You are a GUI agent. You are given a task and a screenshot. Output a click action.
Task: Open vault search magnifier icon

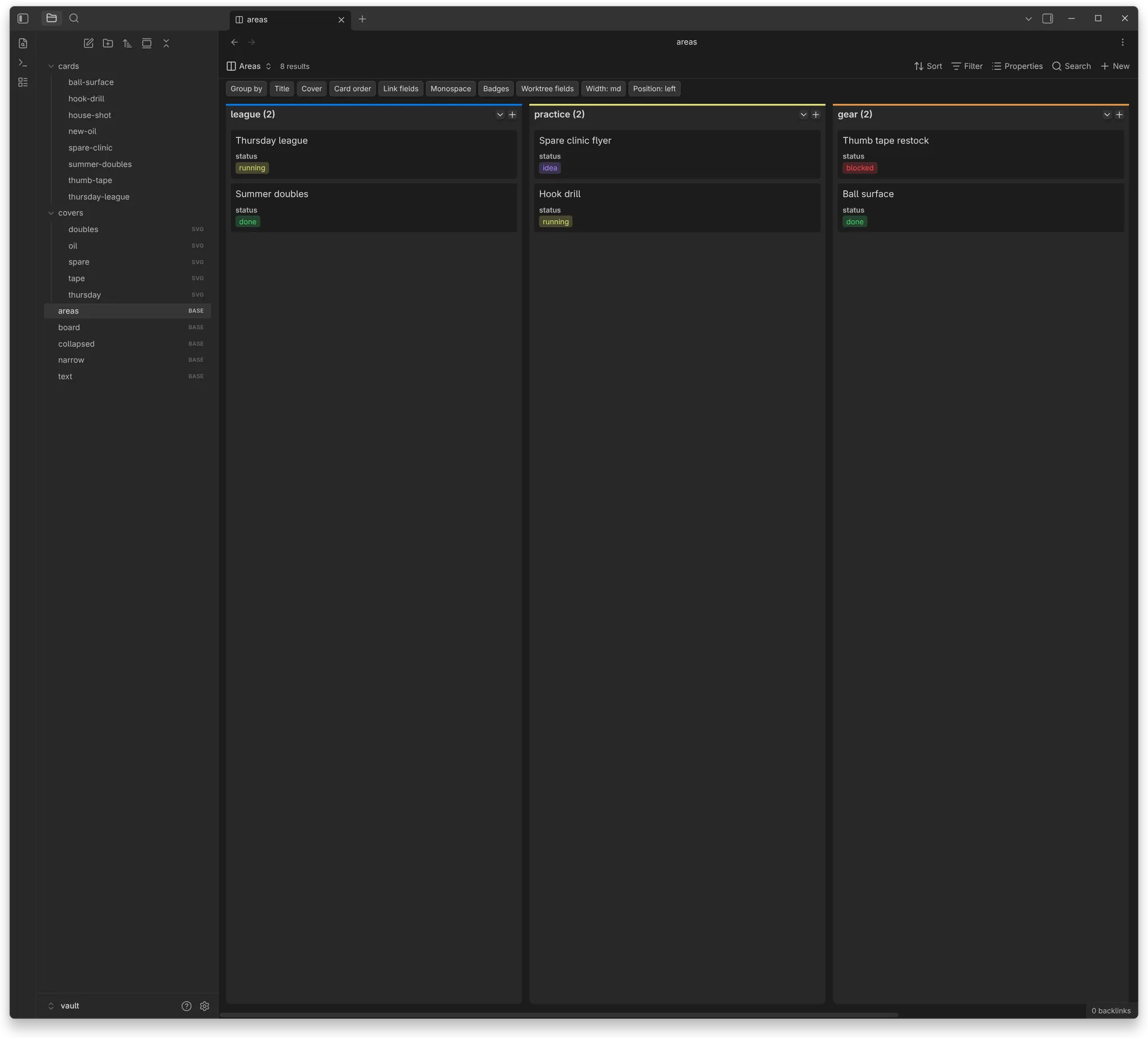[x=74, y=18]
